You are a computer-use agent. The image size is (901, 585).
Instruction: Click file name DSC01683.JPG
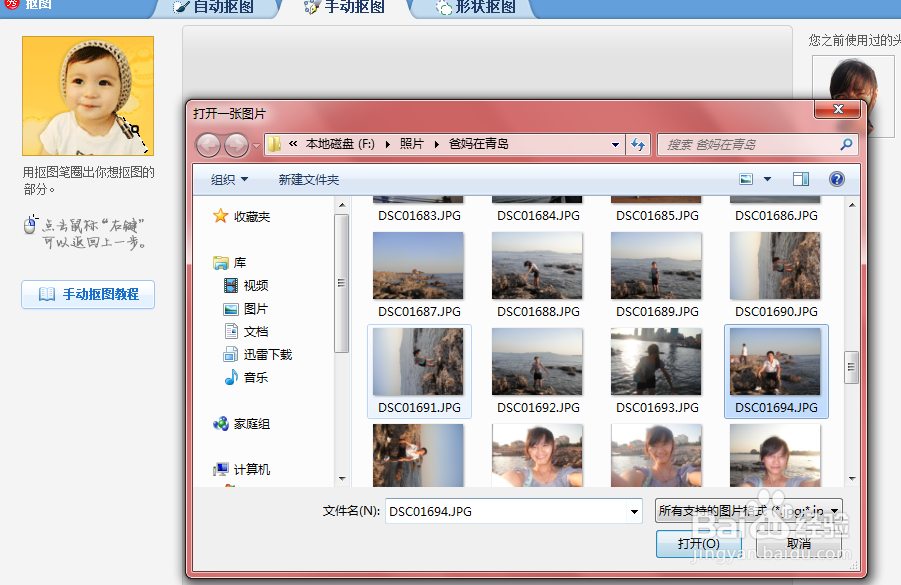pos(419,215)
